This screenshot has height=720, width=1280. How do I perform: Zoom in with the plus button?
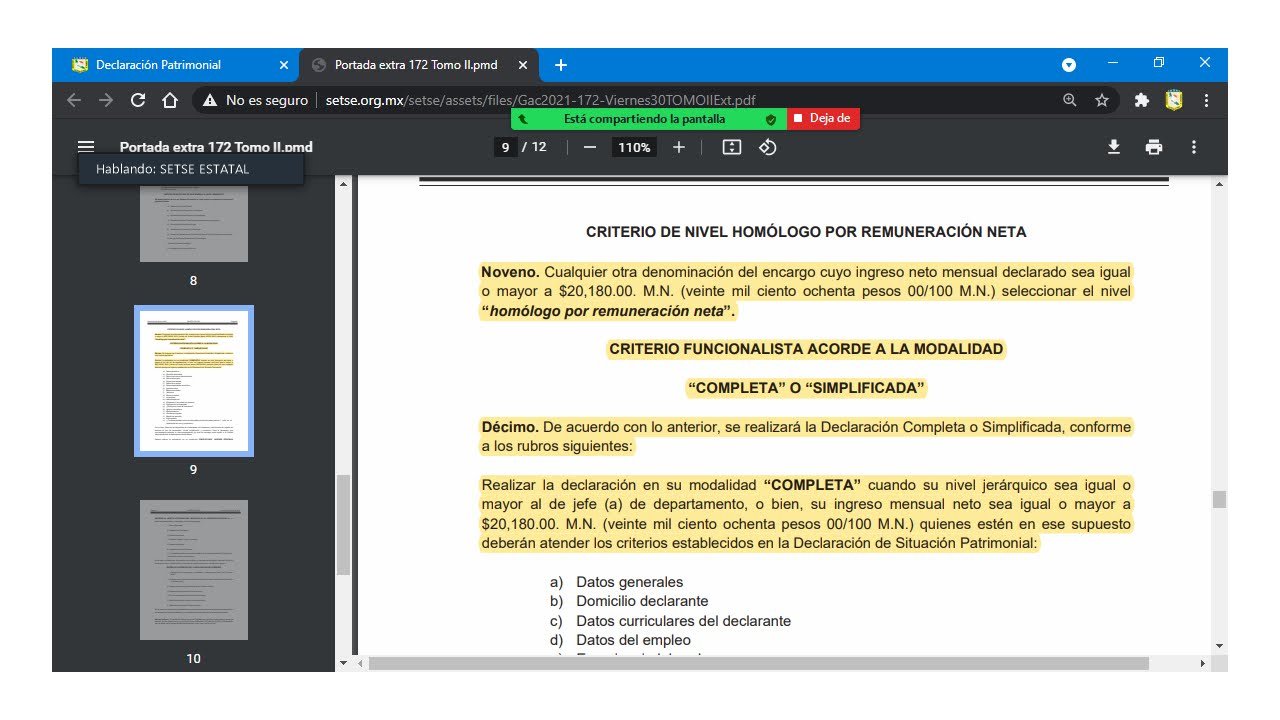tap(679, 147)
